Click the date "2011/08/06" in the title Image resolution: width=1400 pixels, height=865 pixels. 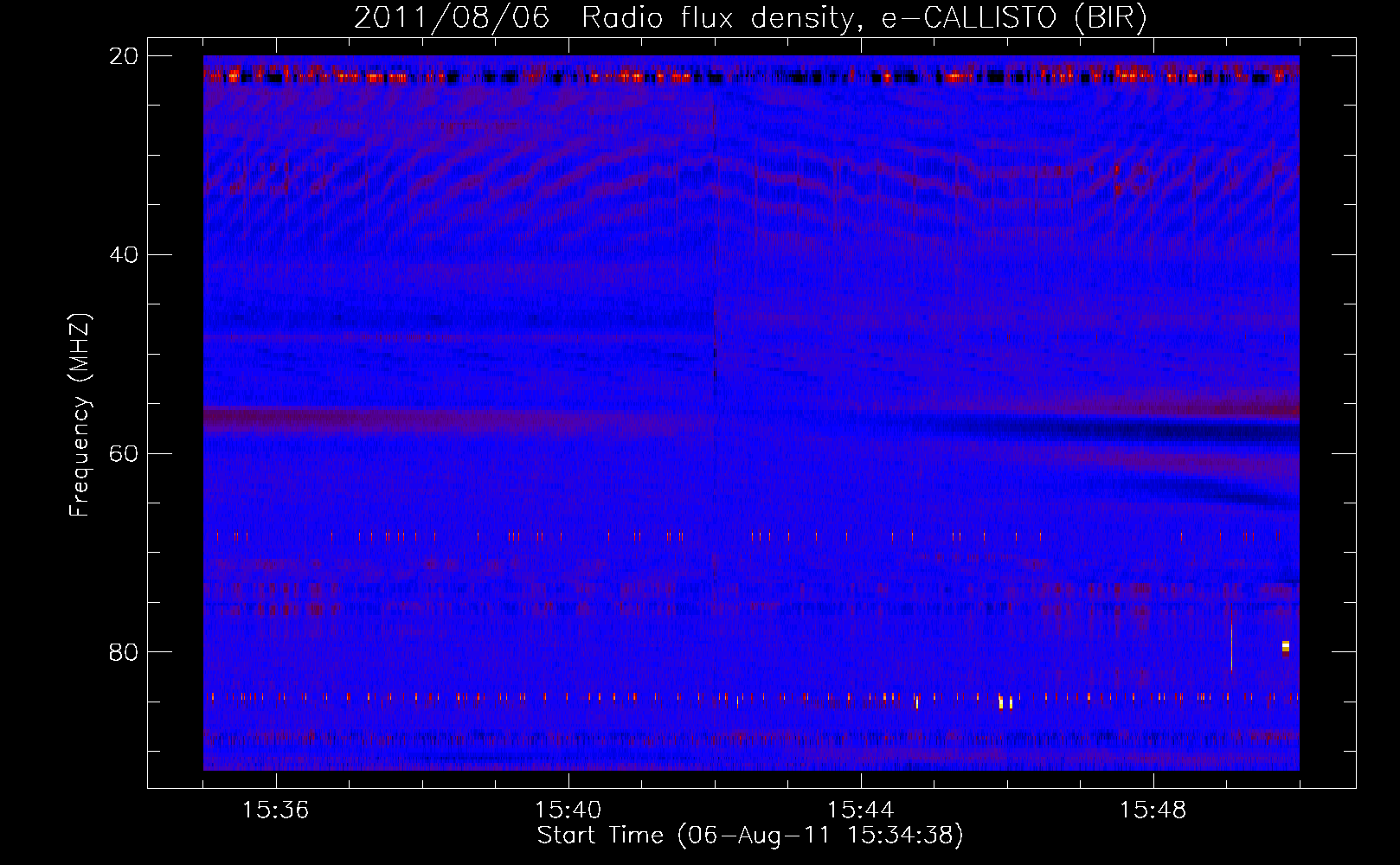[452, 17]
